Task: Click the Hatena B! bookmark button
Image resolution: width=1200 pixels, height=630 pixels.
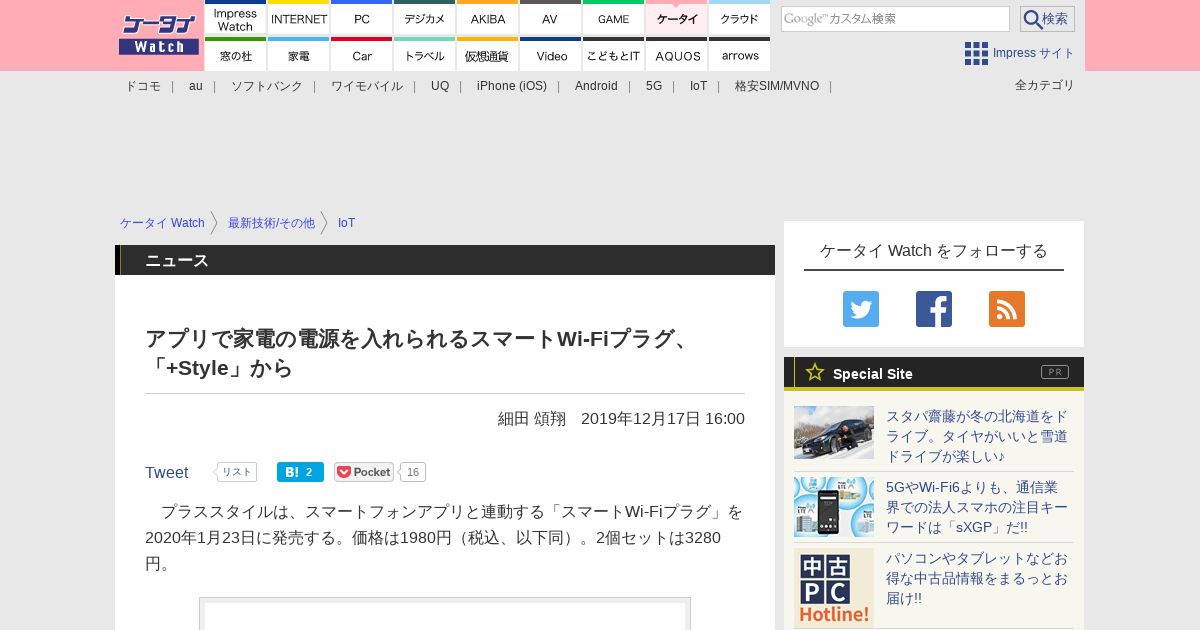Action: coord(300,472)
